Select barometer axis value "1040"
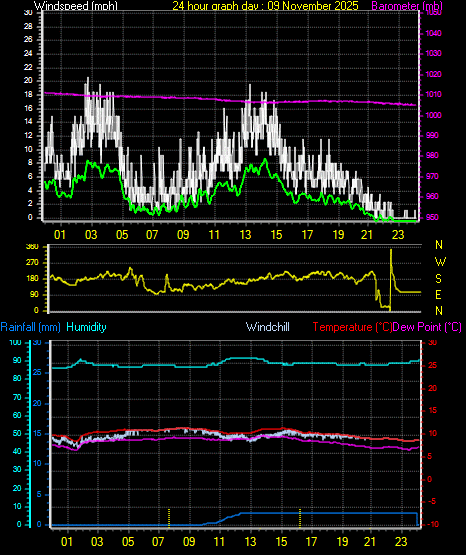 point(433,34)
